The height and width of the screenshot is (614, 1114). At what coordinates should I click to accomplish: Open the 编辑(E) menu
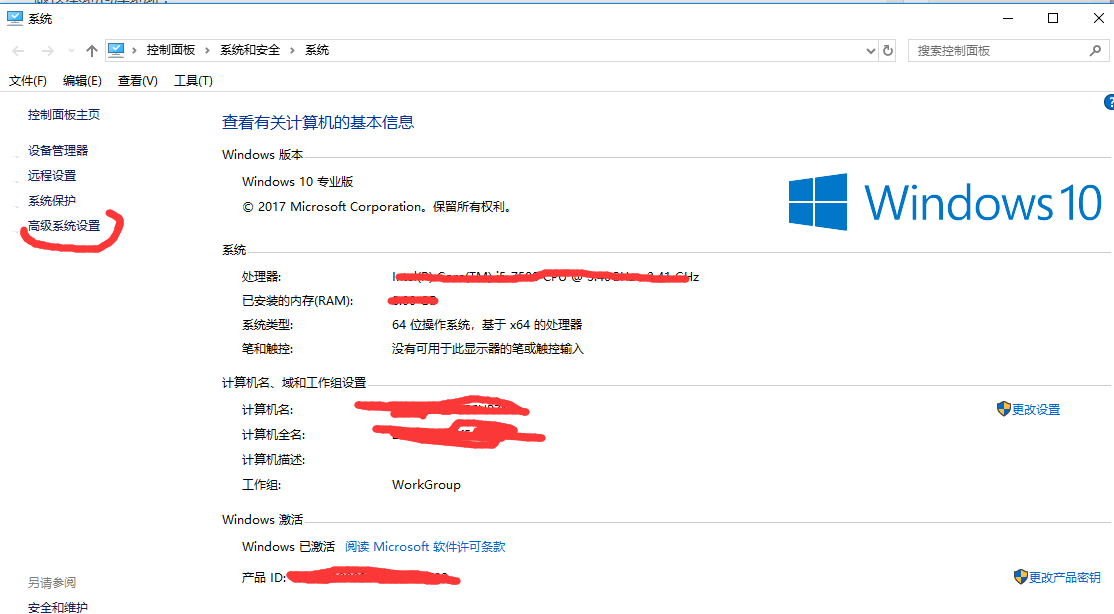pyautogui.click(x=82, y=81)
